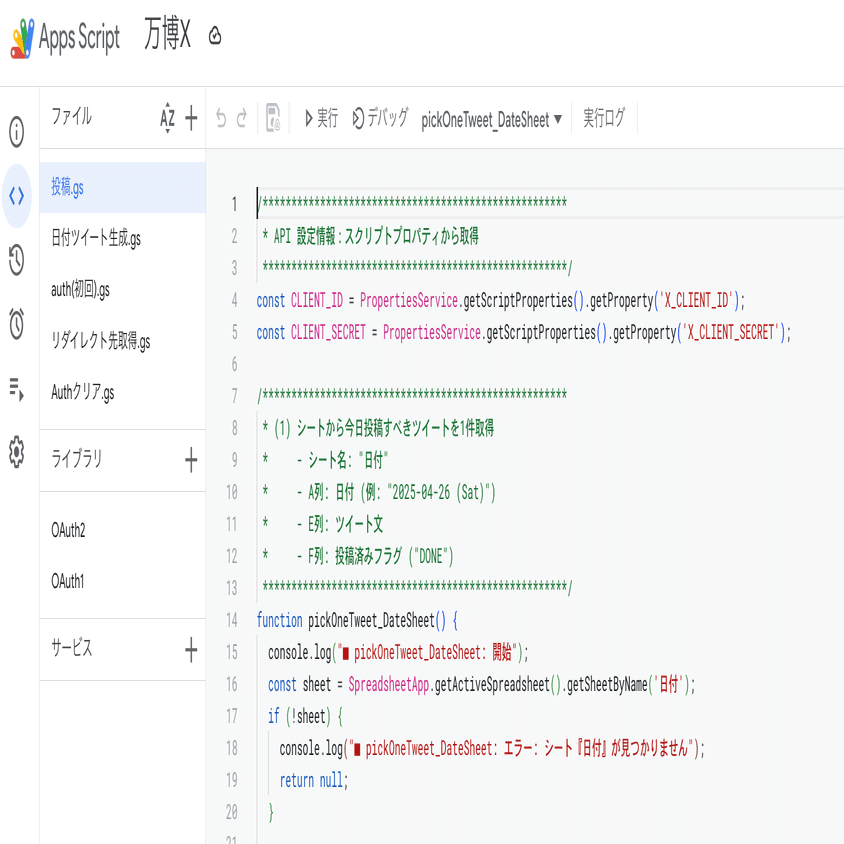Open the Triggers alarm clock icon
The width and height of the screenshot is (844, 844).
coord(17,324)
